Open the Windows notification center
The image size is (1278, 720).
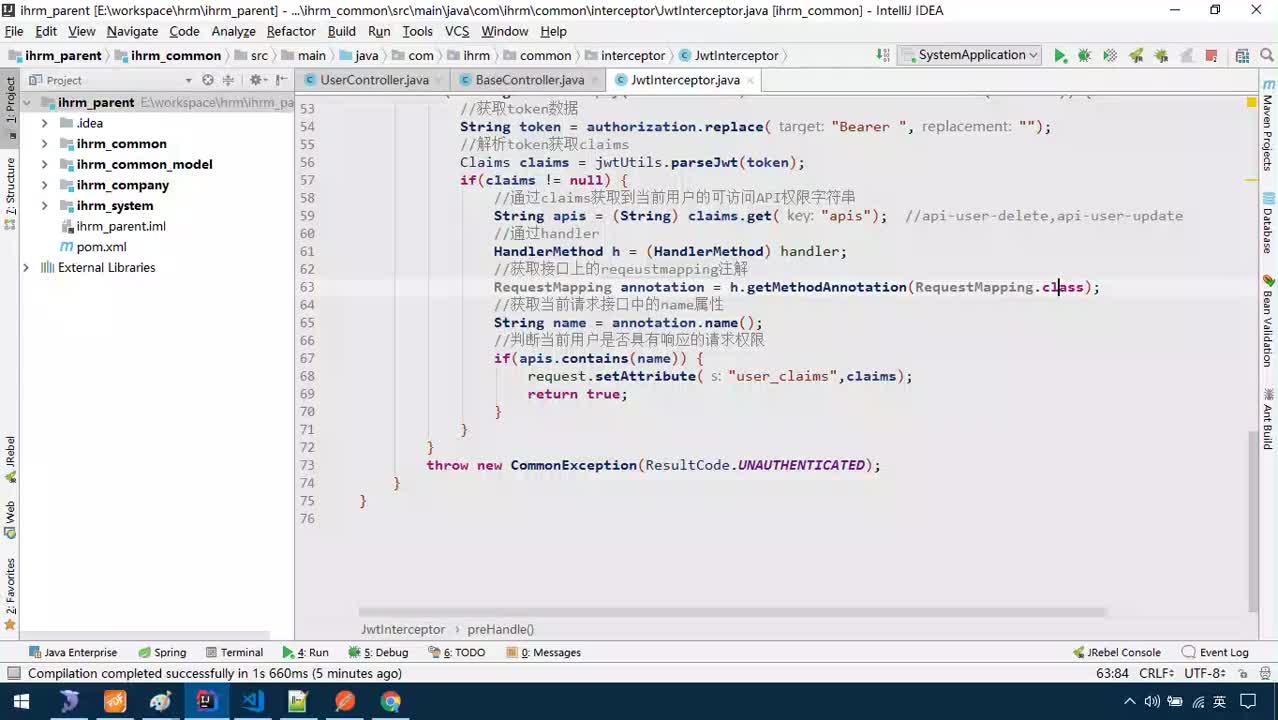tap(1250, 702)
